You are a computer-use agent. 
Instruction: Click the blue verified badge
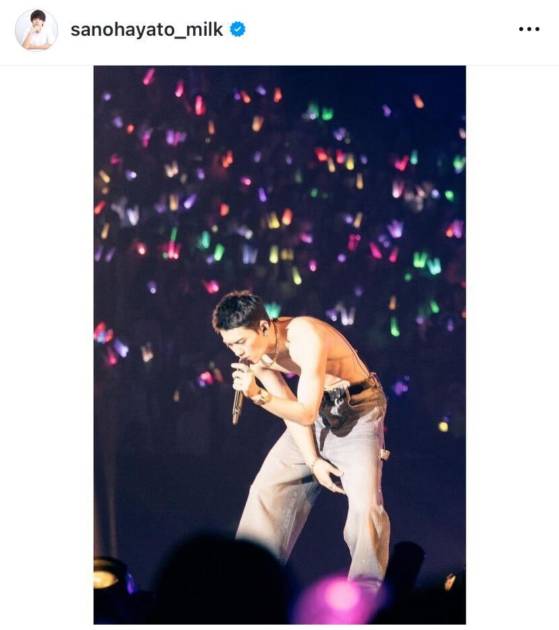coord(238,29)
